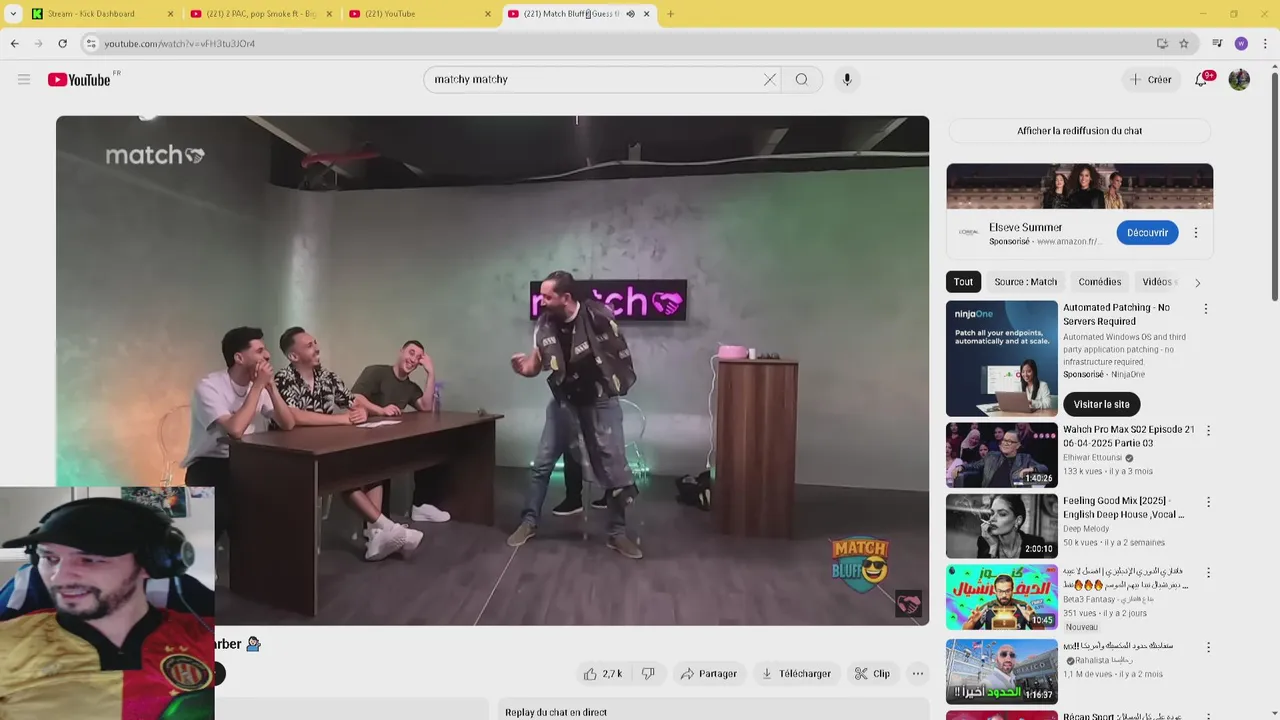Select the Comédies filter chip
This screenshot has height=720, width=1280.
tap(1100, 282)
